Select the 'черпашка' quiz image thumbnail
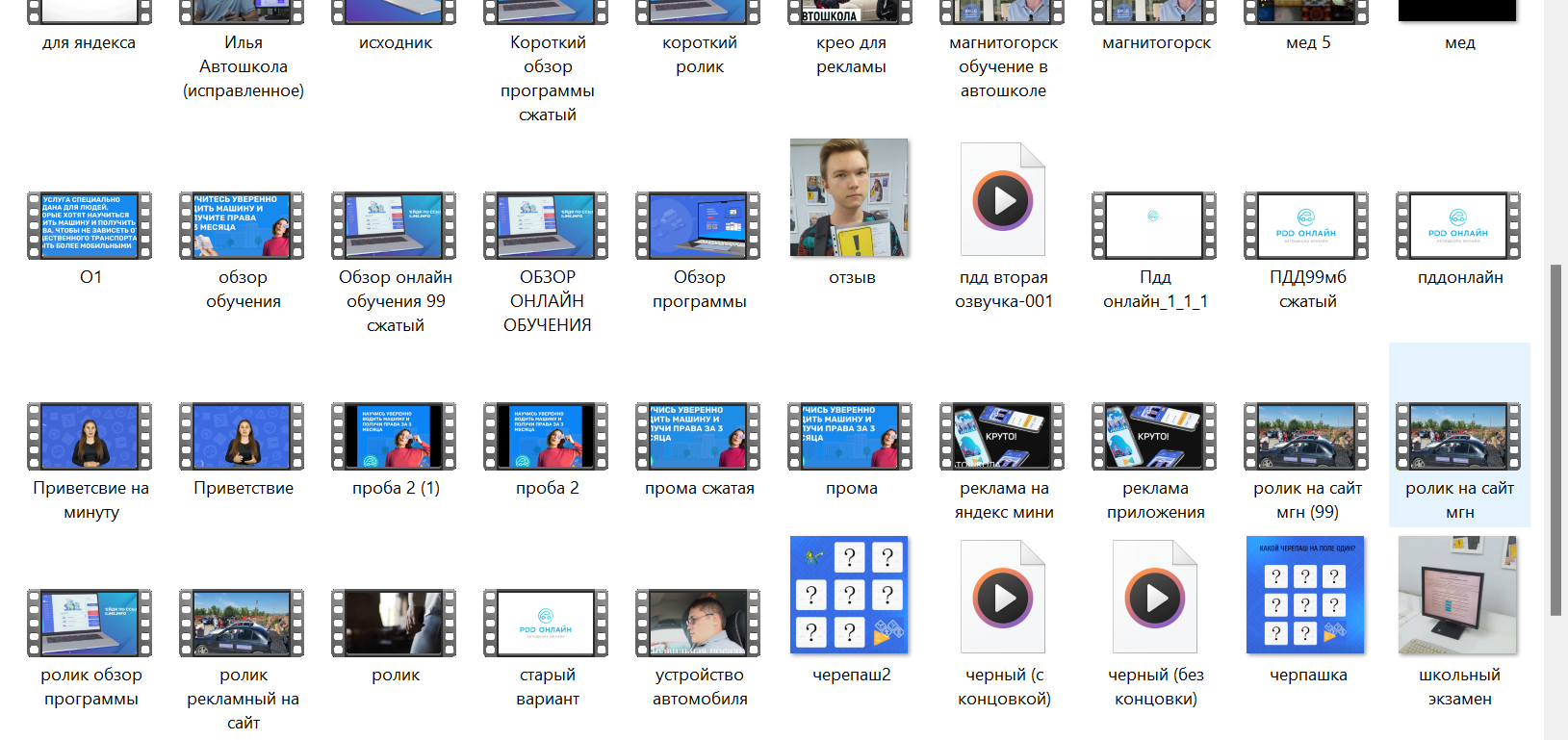Viewport: 1568px width, 740px height. click(1305, 595)
